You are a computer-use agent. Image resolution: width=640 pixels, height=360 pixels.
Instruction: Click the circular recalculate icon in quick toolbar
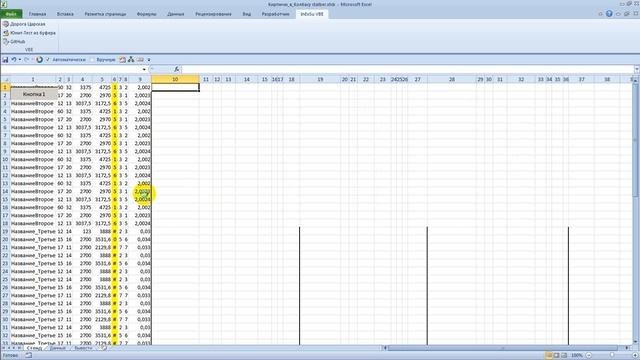coord(39,60)
